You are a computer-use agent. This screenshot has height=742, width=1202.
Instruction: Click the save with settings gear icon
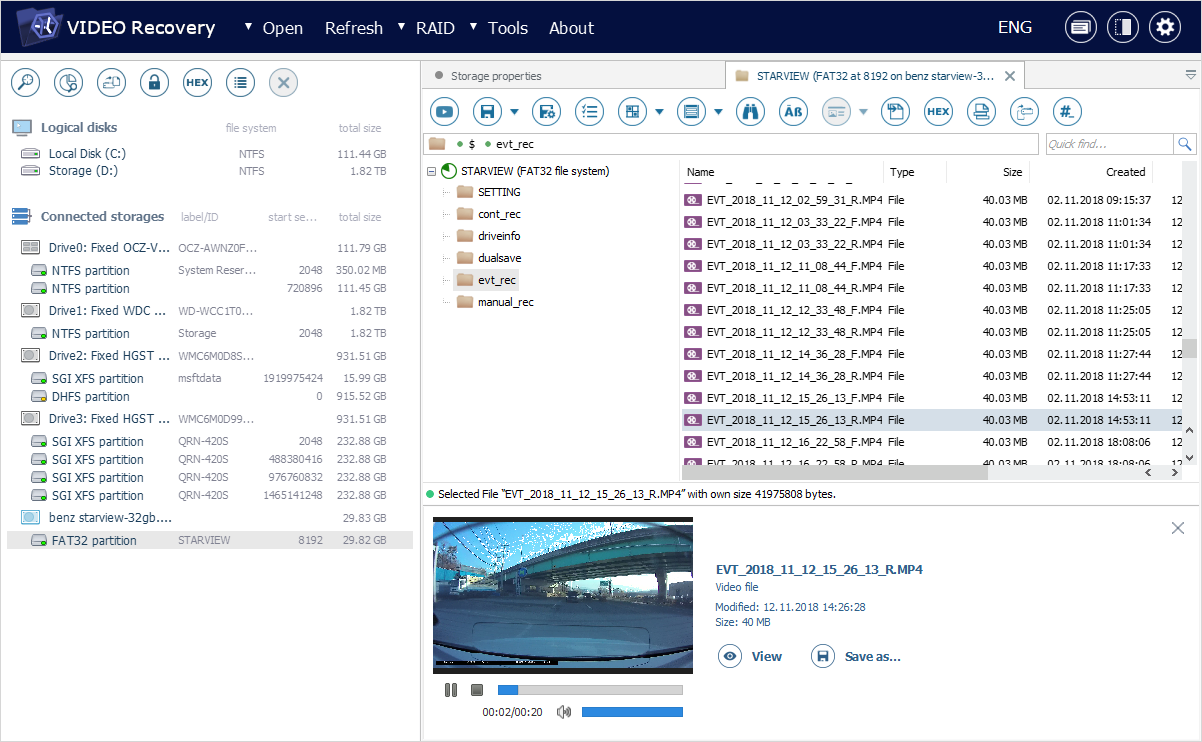(x=545, y=111)
